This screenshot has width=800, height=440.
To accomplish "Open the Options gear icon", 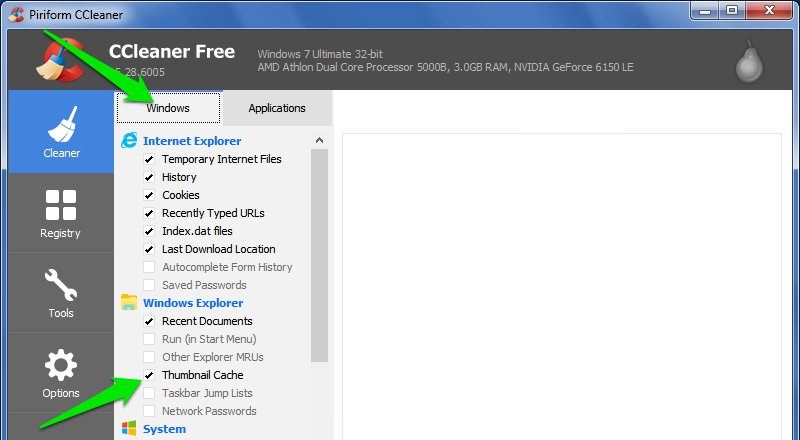I will click(x=61, y=365).
